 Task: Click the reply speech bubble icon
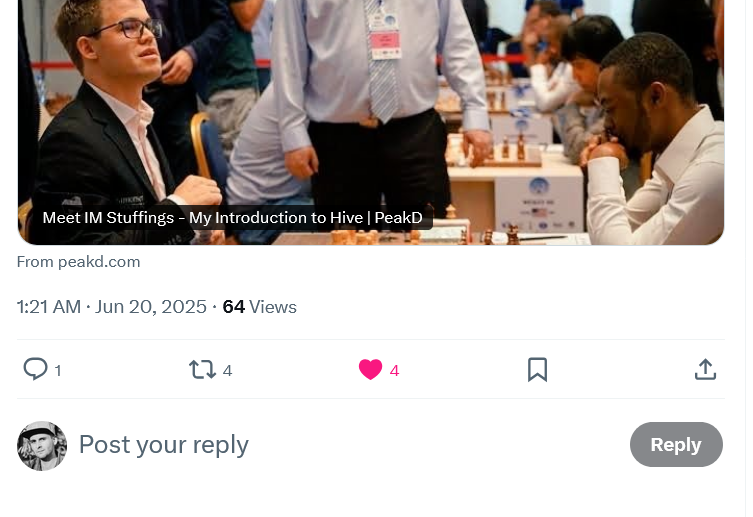coord(36,369)
